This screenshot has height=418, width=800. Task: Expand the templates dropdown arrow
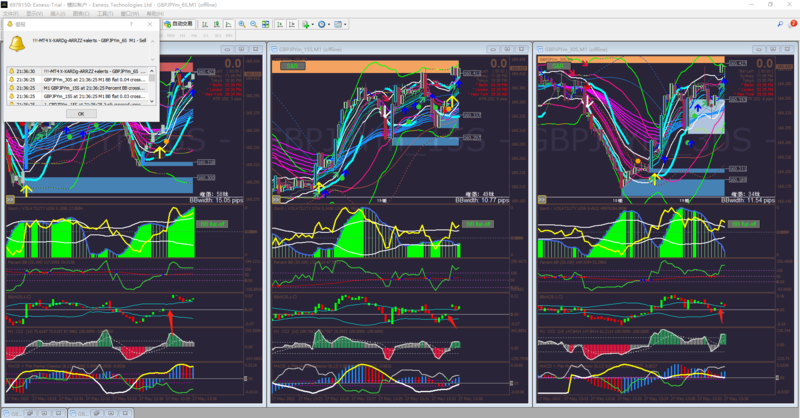tap(345, 24)
